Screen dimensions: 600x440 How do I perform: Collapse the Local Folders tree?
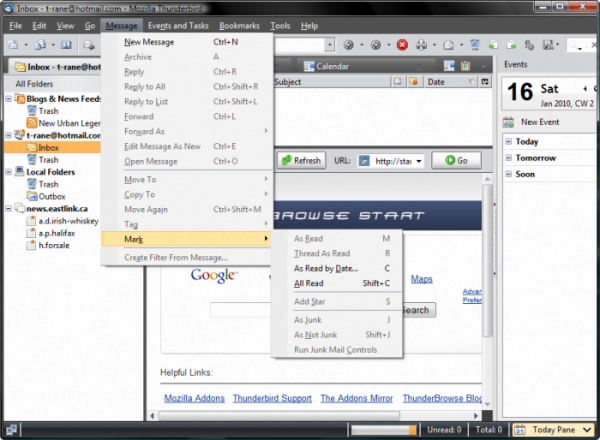coord(8,172)
